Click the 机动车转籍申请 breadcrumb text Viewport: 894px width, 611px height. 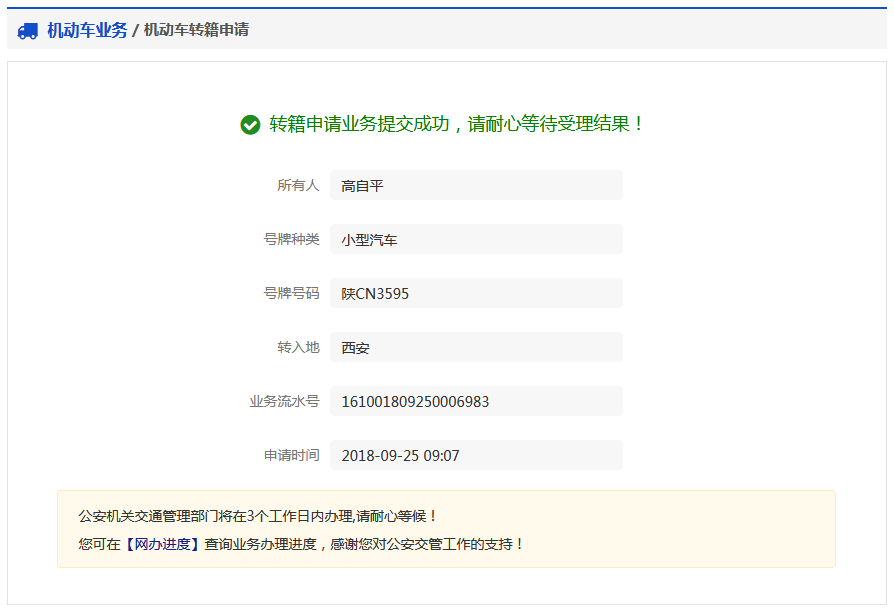[x=196, y=30]
